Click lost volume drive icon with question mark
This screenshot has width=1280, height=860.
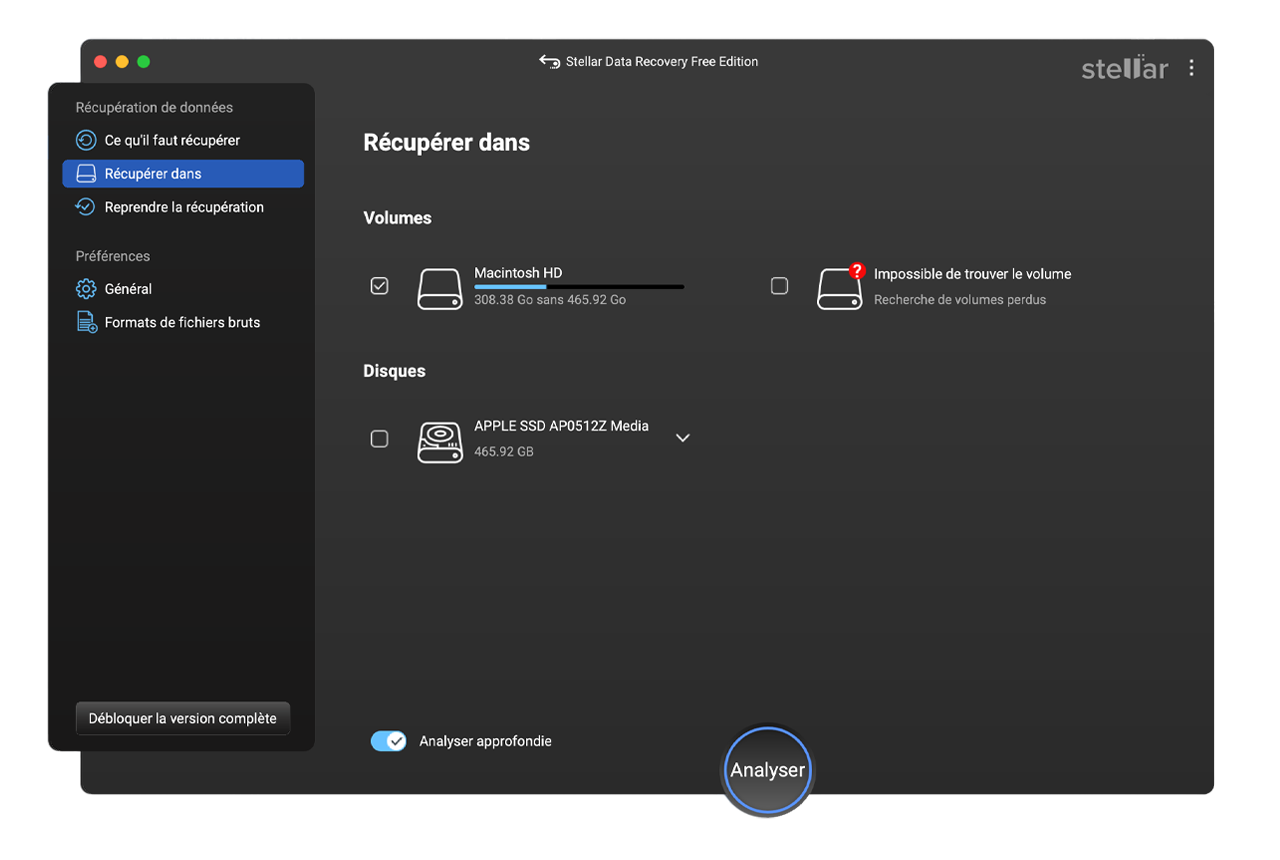pyautogui.click(x=840, y=287)
